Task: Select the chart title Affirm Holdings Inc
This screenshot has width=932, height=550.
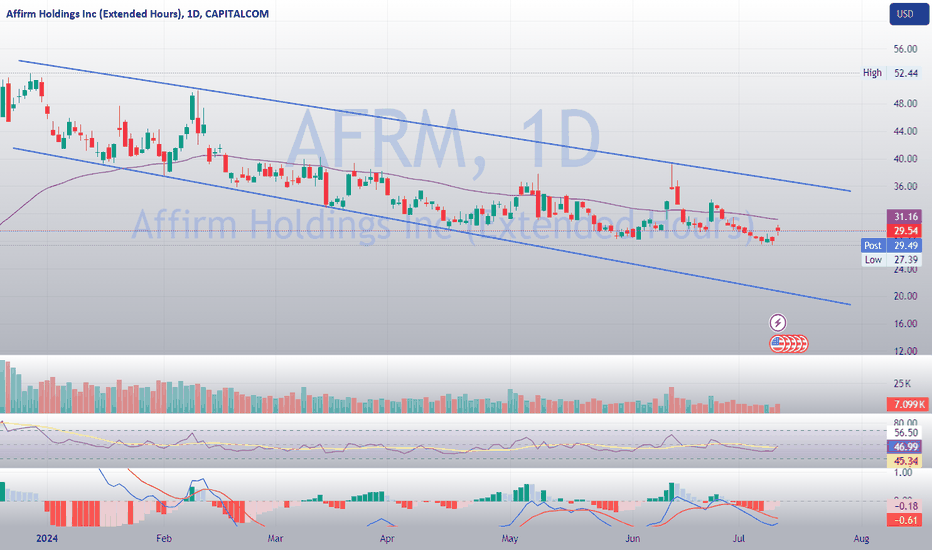Action: pyautogui.click(x=137, y=14)
